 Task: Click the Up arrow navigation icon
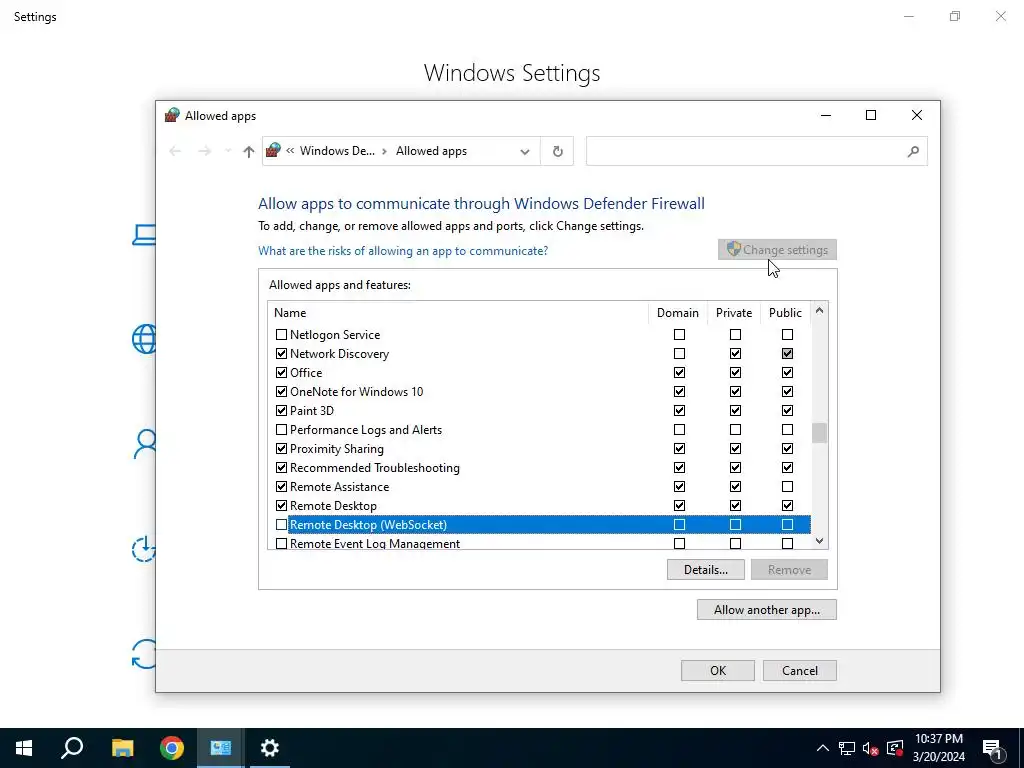(248, 152)
